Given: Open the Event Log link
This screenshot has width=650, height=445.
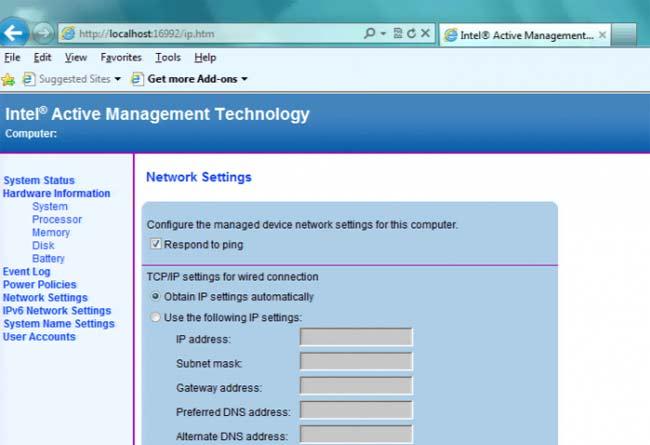Looking at the screenshot, I should pos(27,272).
